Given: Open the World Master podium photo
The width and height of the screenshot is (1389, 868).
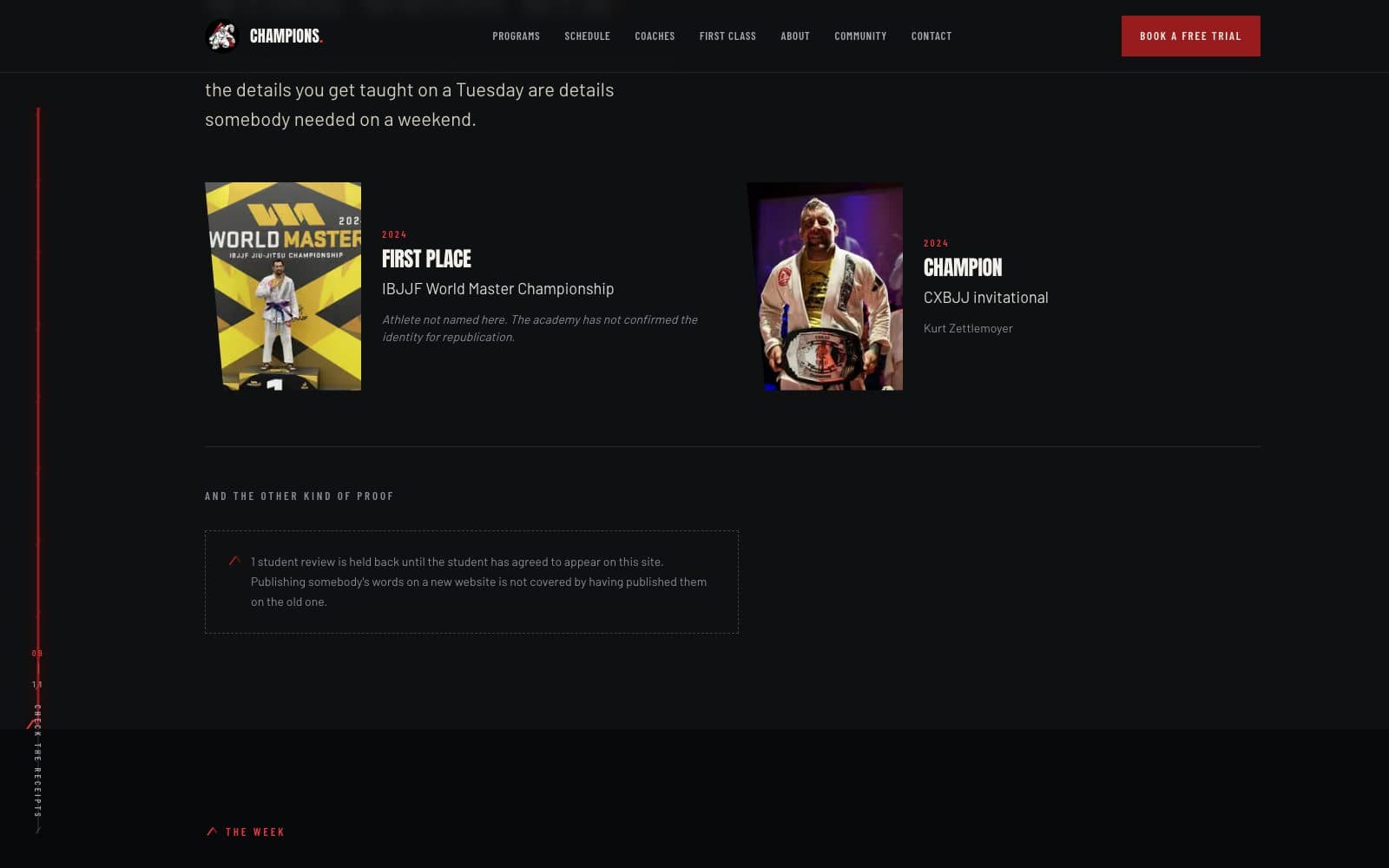Looking at the screenshot, I should tap(283, 286).
